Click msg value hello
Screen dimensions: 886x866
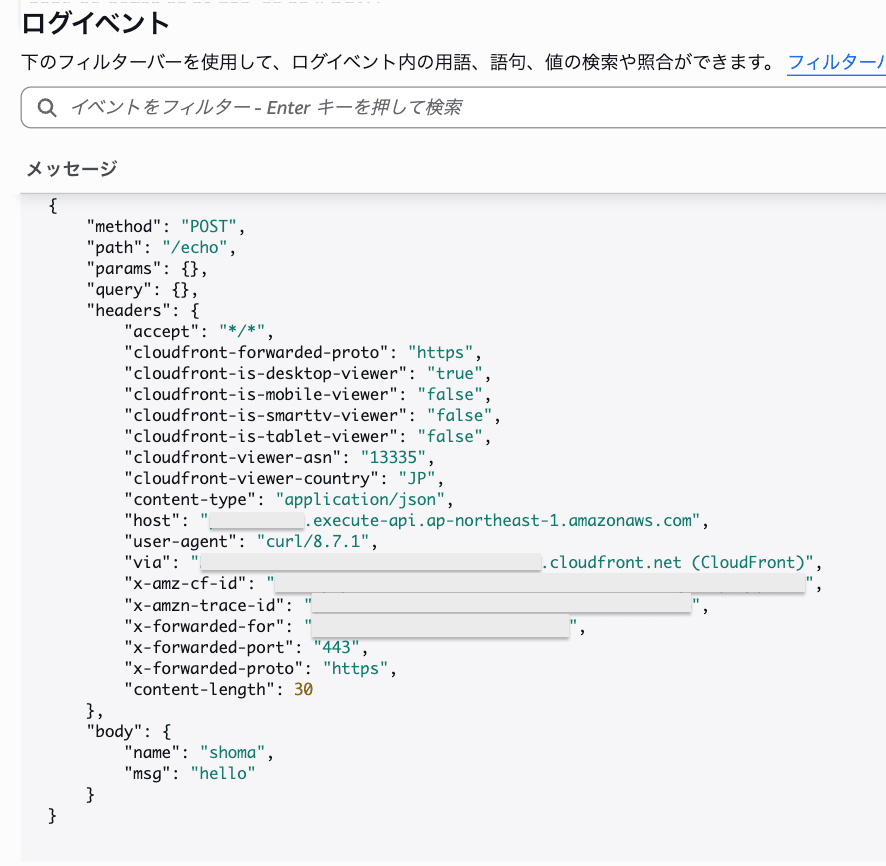coord(223,773)
